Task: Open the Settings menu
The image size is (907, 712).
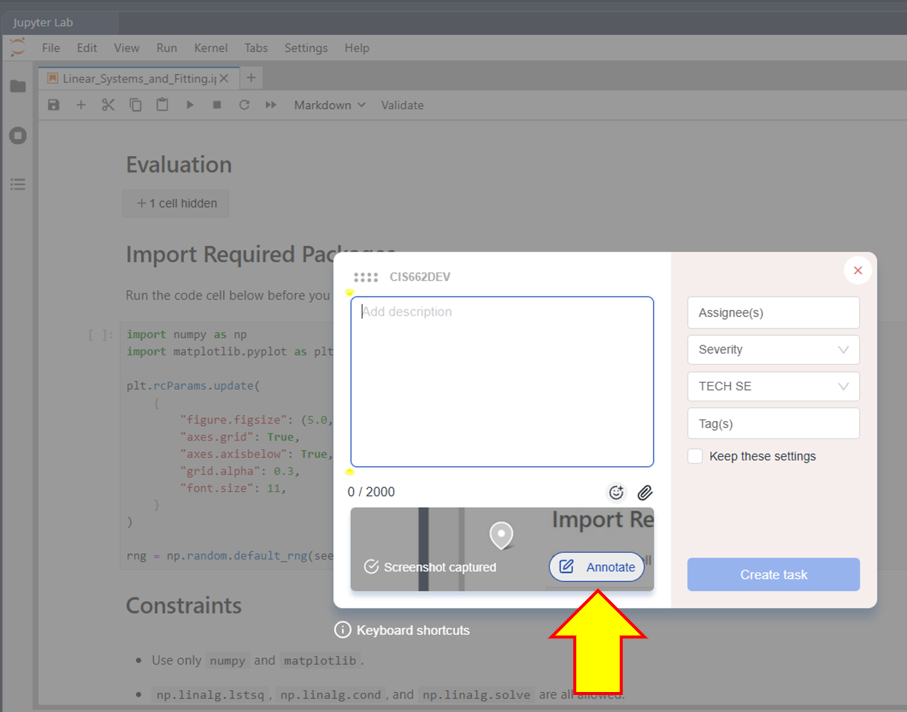Action: pyautogui.click(x=306, y=48)
